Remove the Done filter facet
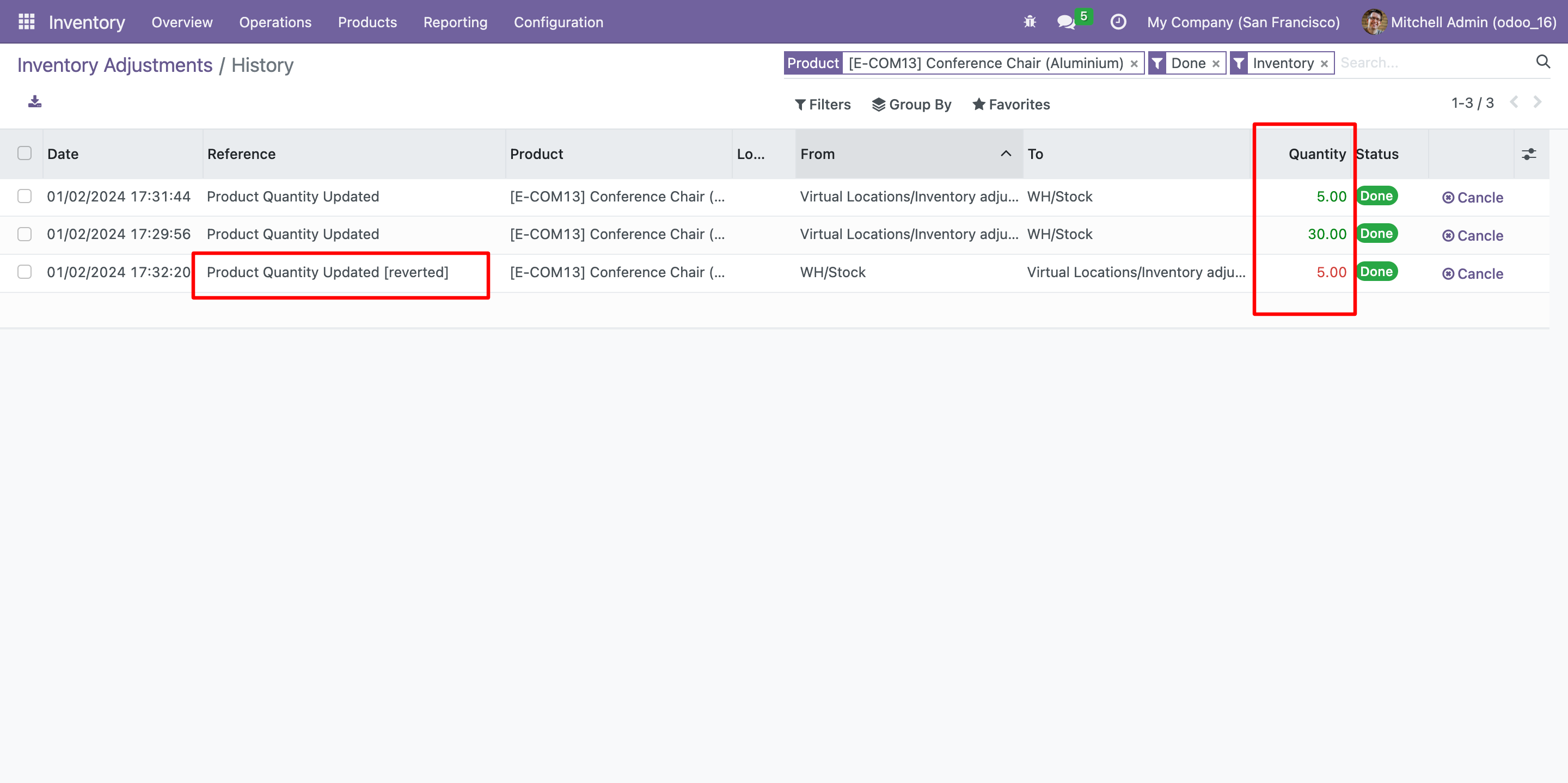The height and width of the screenshot is (783, 1568). [1216, 63]
